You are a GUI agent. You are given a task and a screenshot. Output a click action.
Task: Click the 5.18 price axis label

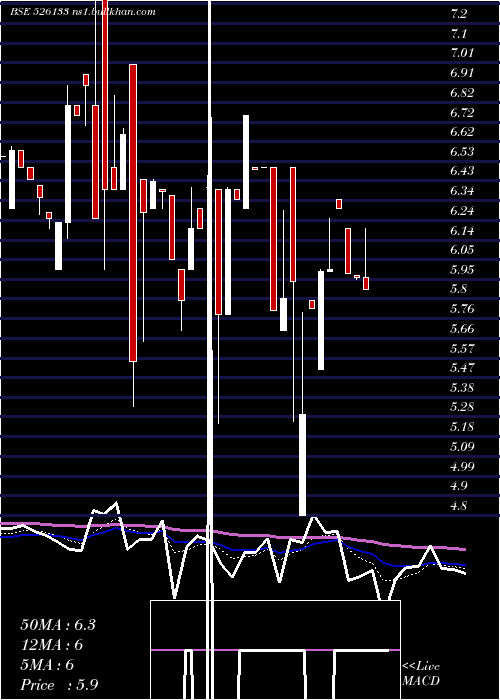coord(462,426)
